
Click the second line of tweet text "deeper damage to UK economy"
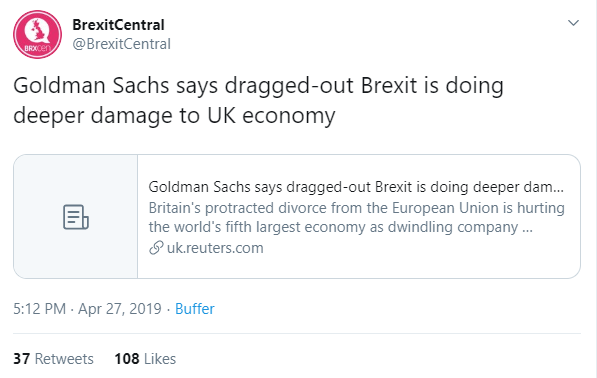point(174,115)
